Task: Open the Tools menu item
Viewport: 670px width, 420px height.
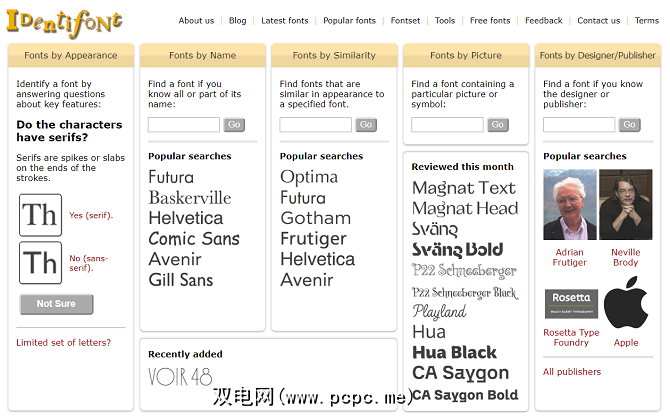Action: pyautogui.click(x=445, y=21)
